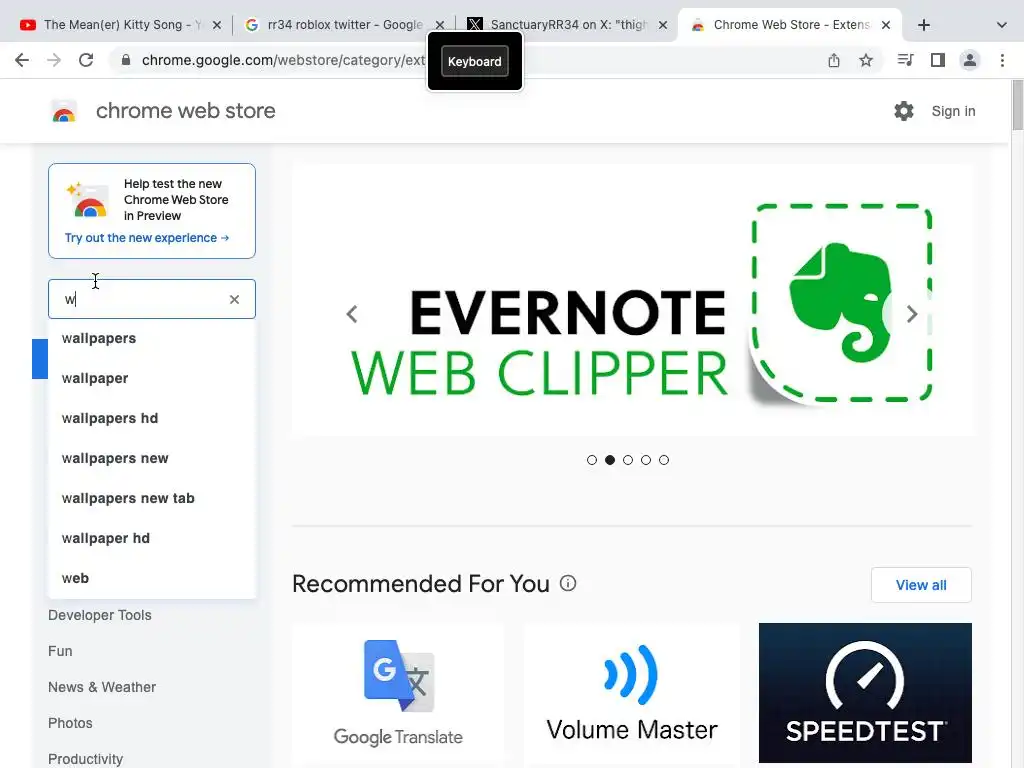The height and width of the screenshot is (768, 1024).
Task: Reload the current page
Action: [x=86, y=60]
